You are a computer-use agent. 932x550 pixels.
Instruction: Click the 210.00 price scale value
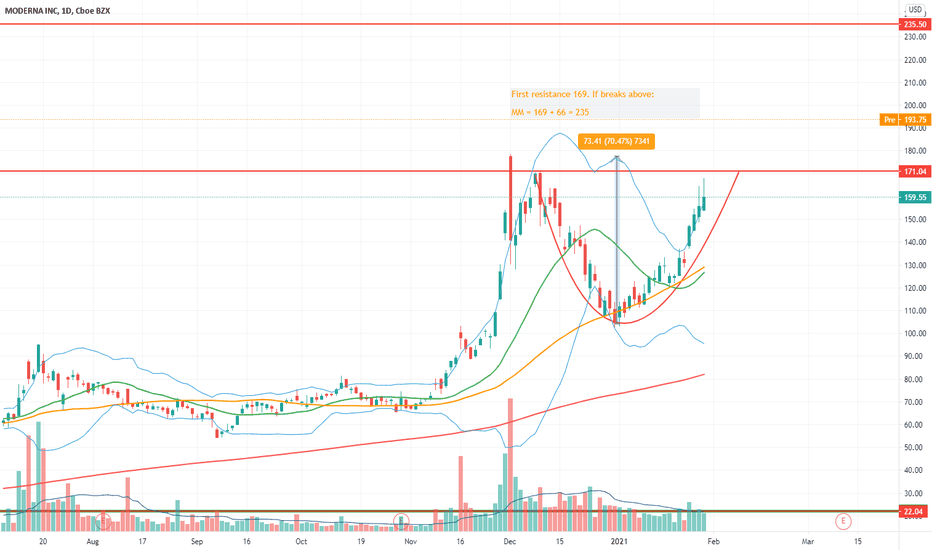[915, 83]
